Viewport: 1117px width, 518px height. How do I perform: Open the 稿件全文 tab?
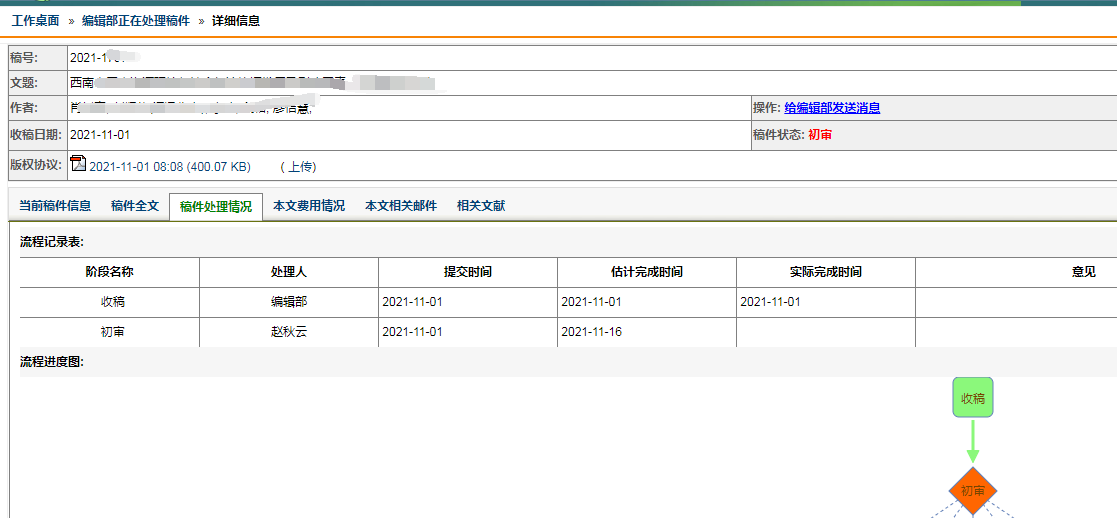pos(135,206)
